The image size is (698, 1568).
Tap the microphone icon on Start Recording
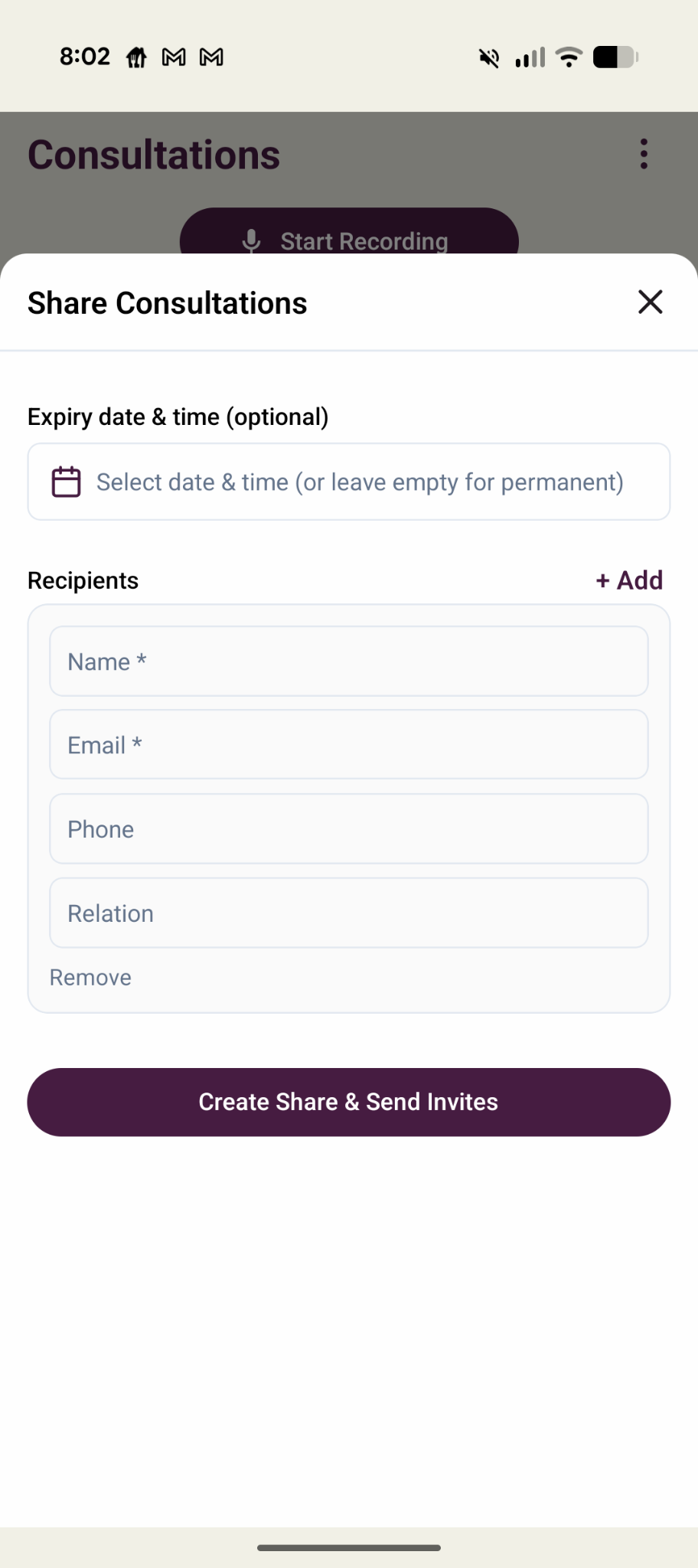tap(251, 241)
